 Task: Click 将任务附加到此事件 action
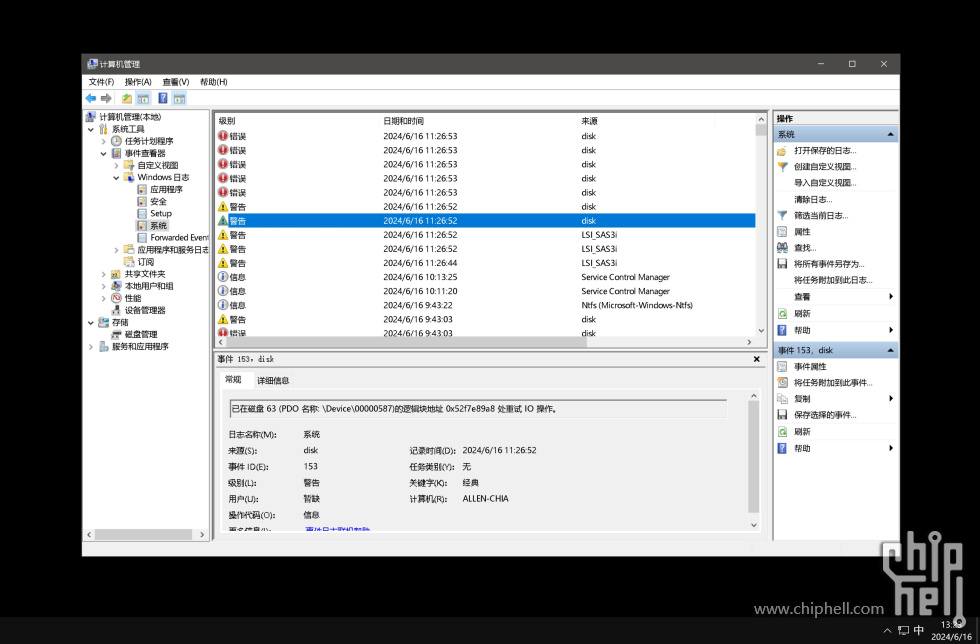(x=833, y=383)
